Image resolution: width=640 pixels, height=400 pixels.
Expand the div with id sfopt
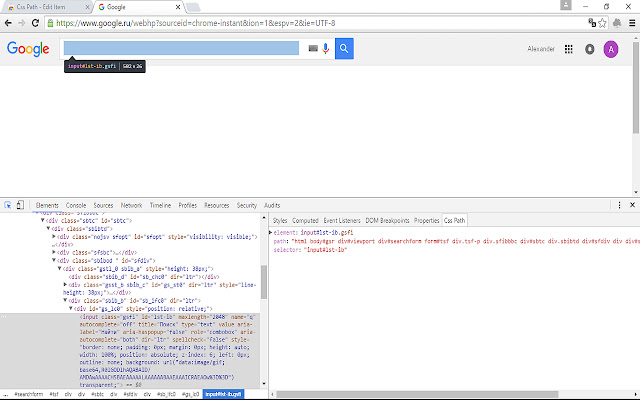(x=53, y=235)
